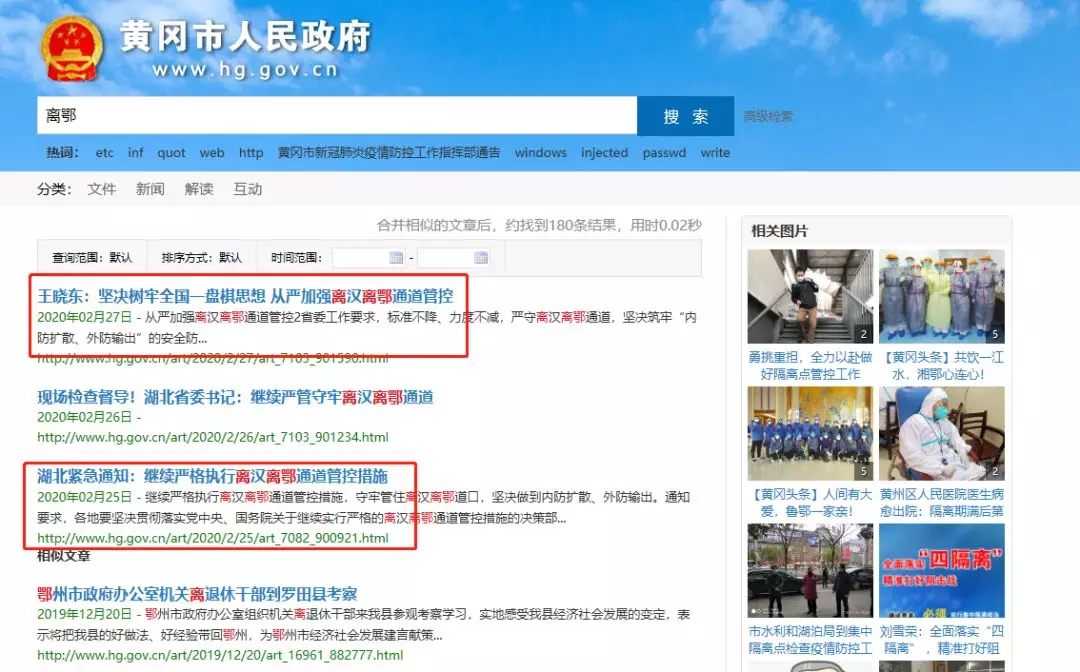Click the hot word 'passwd'
This screenshot has width=1080, height=672.
point(664,153)
